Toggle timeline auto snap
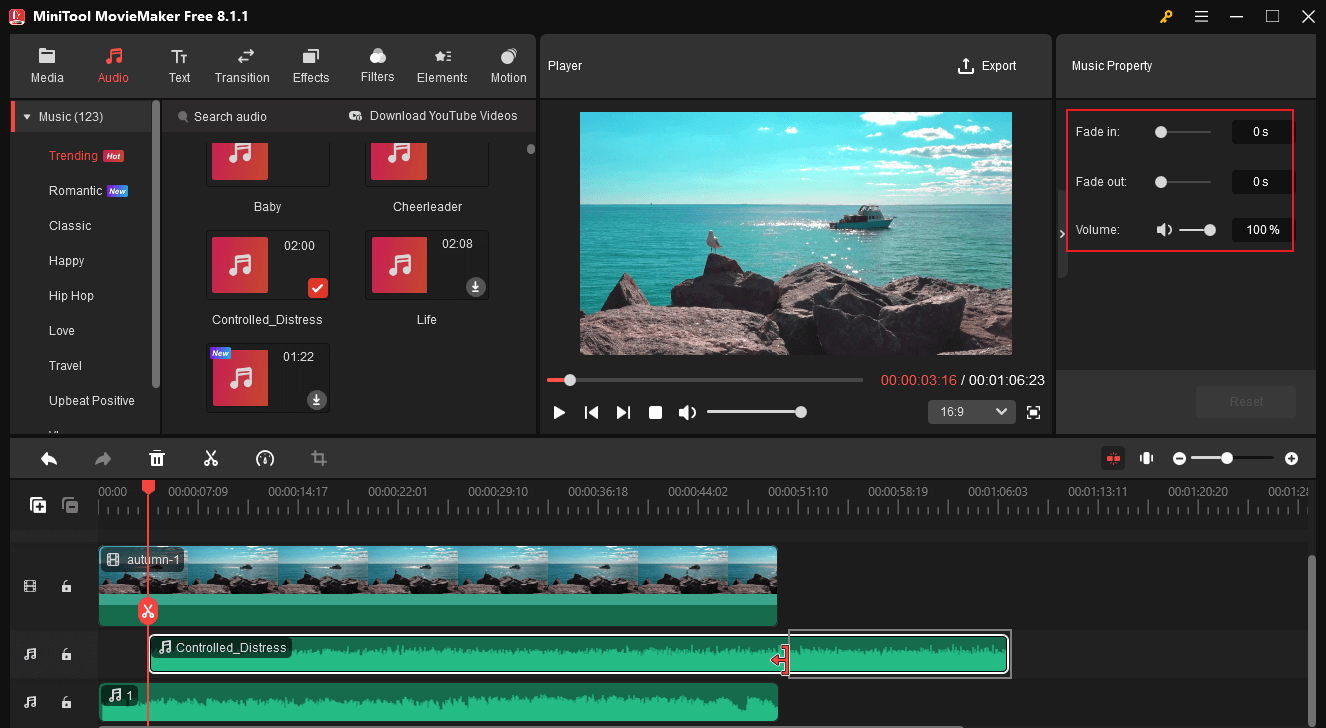 (1113, 458)
